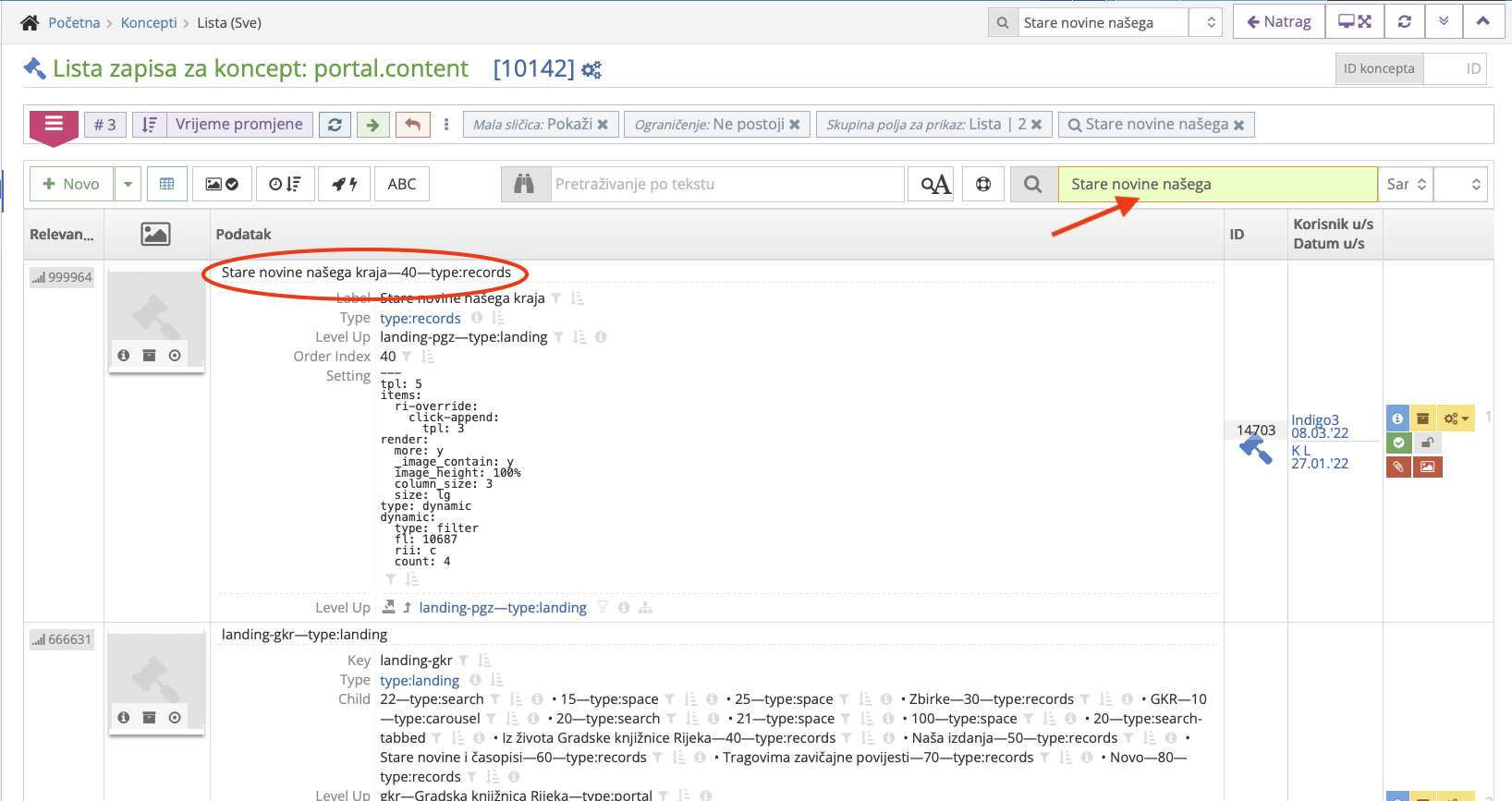Viewport: 1512px width, 801px height.
Task: Remove Skupina polja za prikaz filter
Action: pos(1036,125)
